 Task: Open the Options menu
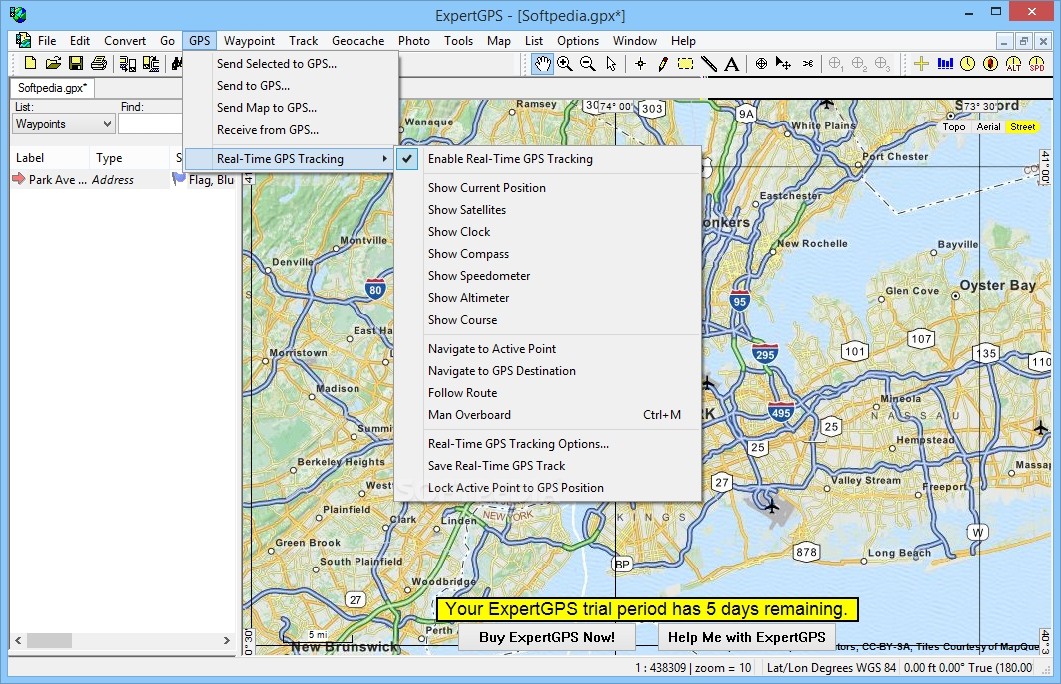pyautogui.click(x=578, y=41)
